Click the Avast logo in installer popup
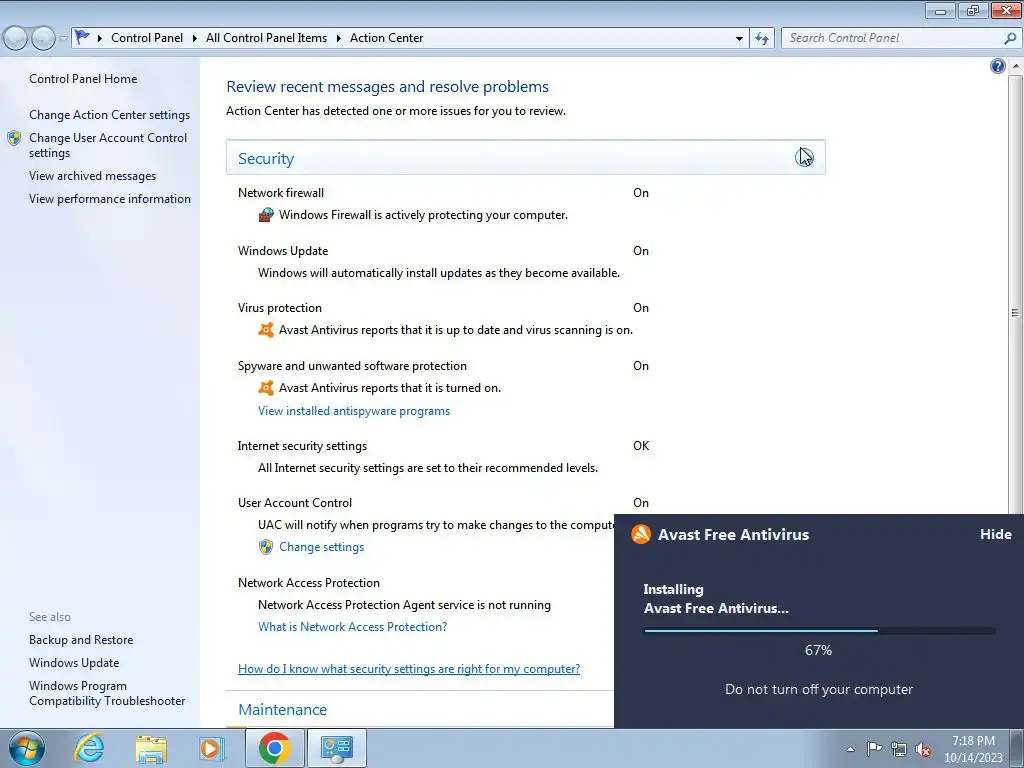Image resolution: width=1024 pixels, height=768 pixels. point(641,534)
